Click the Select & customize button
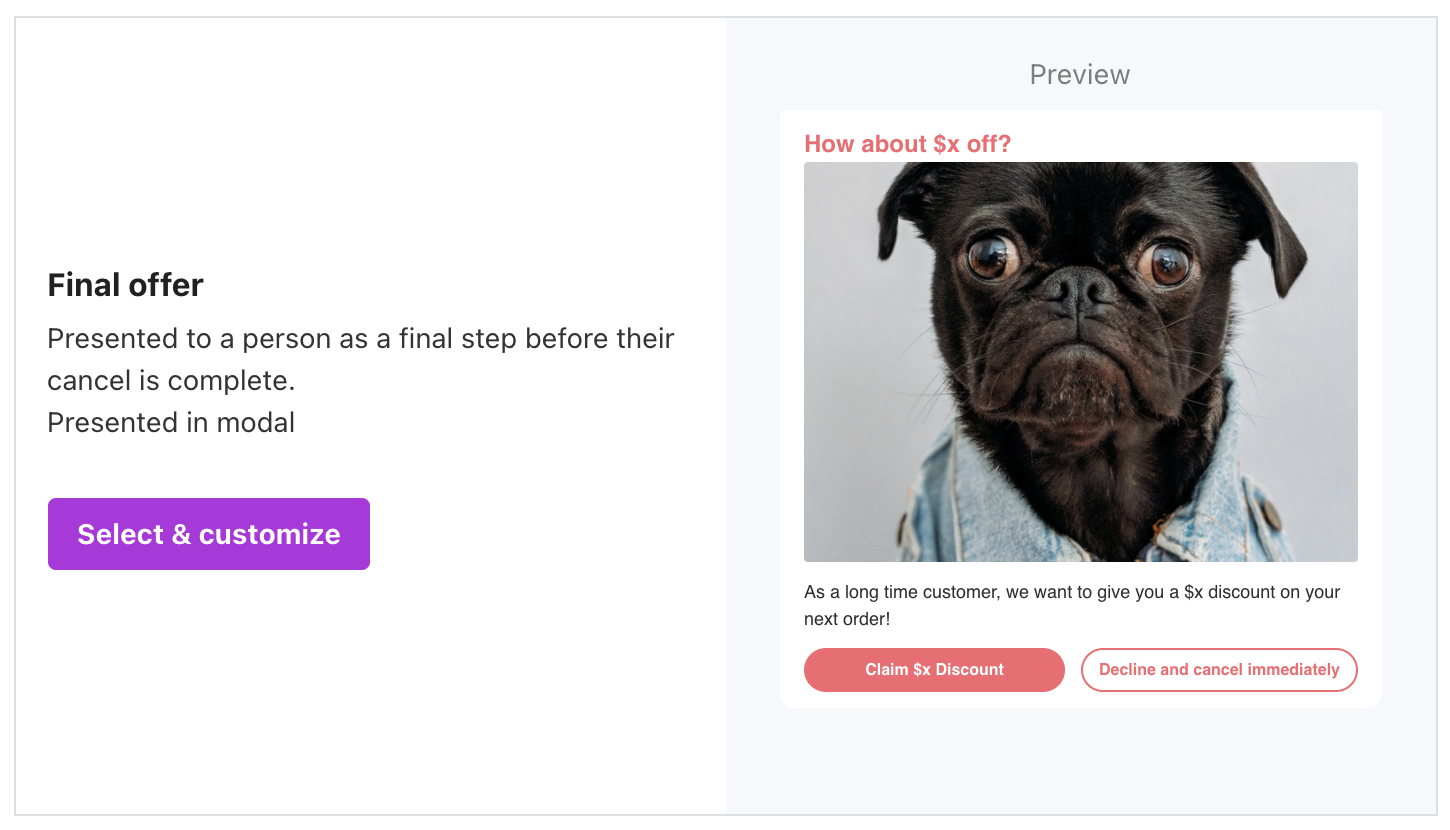Screen dimensions: 1450x830 (209, 534)
